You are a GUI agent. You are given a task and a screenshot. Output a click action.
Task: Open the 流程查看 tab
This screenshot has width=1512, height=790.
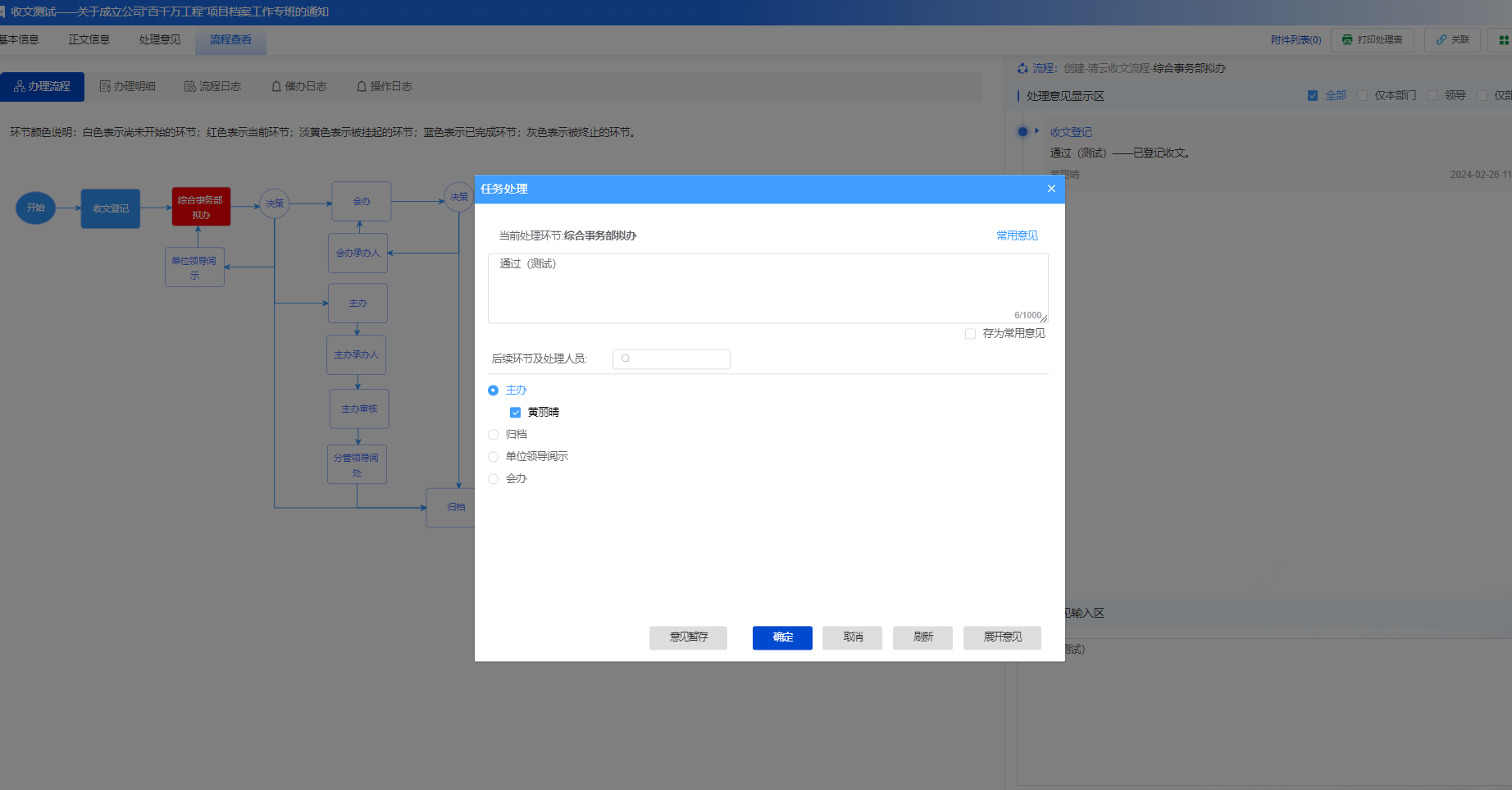[x=230, y=39]
